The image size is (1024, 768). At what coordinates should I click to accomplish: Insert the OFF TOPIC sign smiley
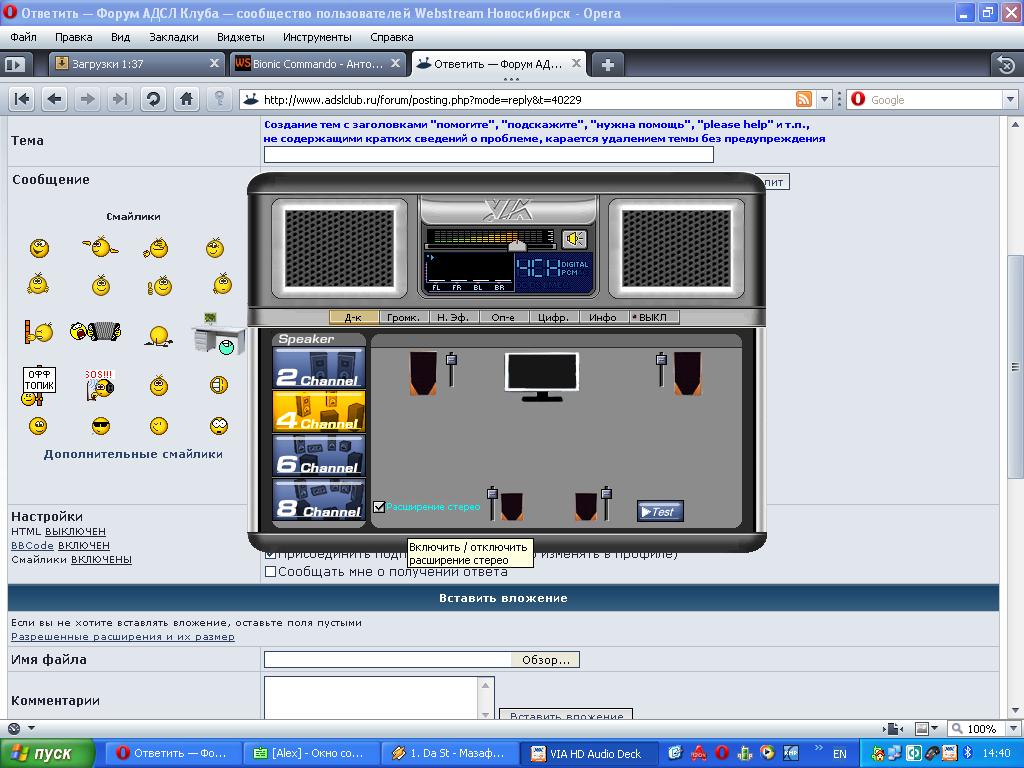point(39,386)
